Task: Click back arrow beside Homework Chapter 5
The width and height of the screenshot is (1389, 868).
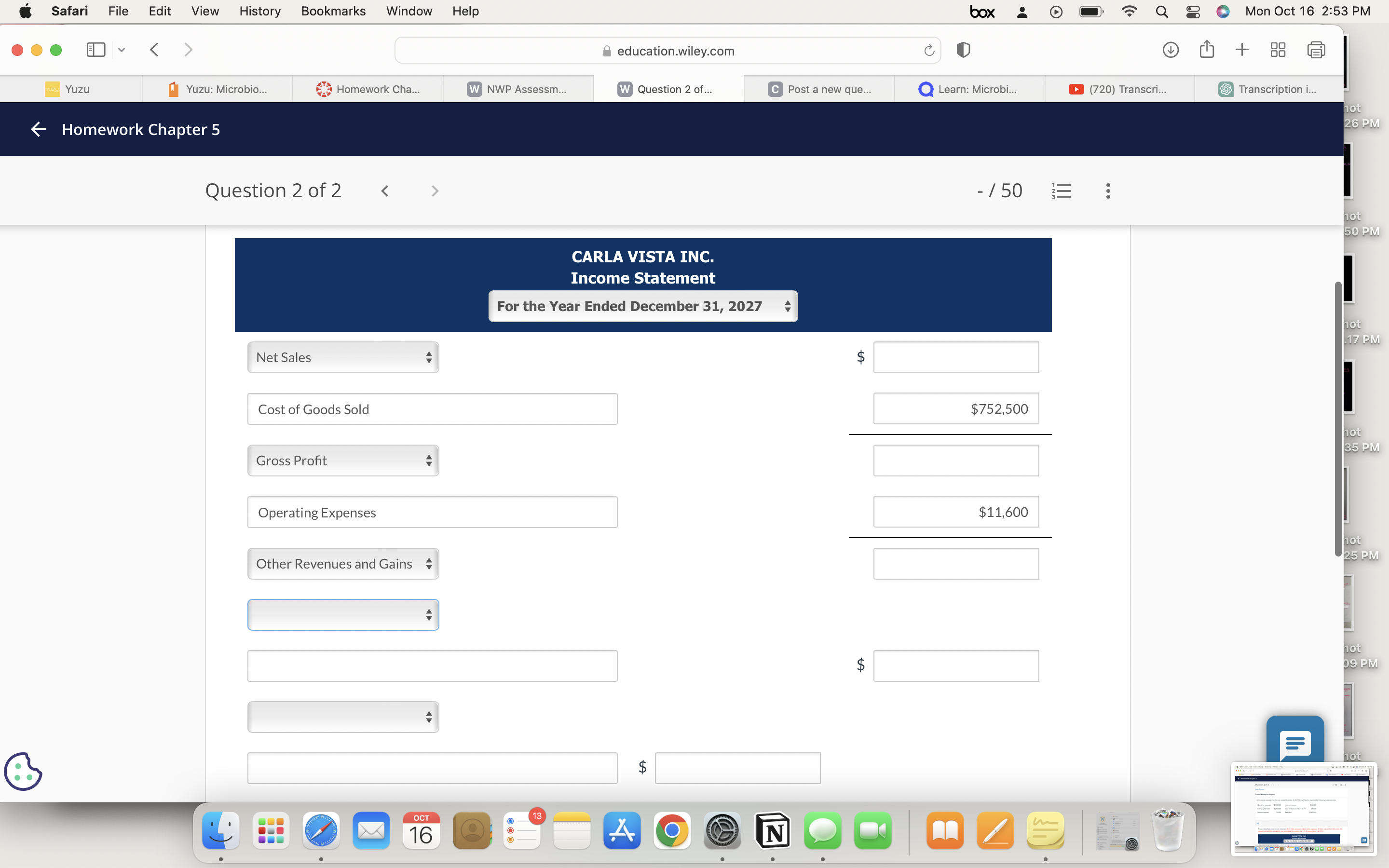Action: click(38, 129)
